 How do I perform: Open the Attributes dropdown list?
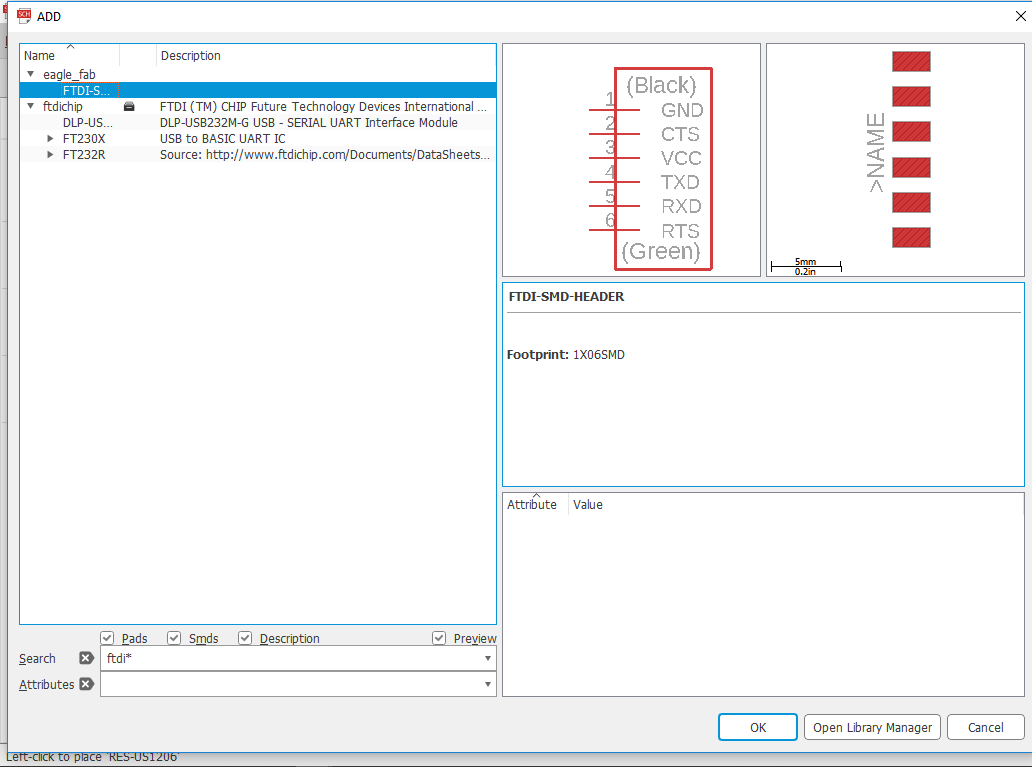click(x=488, y=685)
